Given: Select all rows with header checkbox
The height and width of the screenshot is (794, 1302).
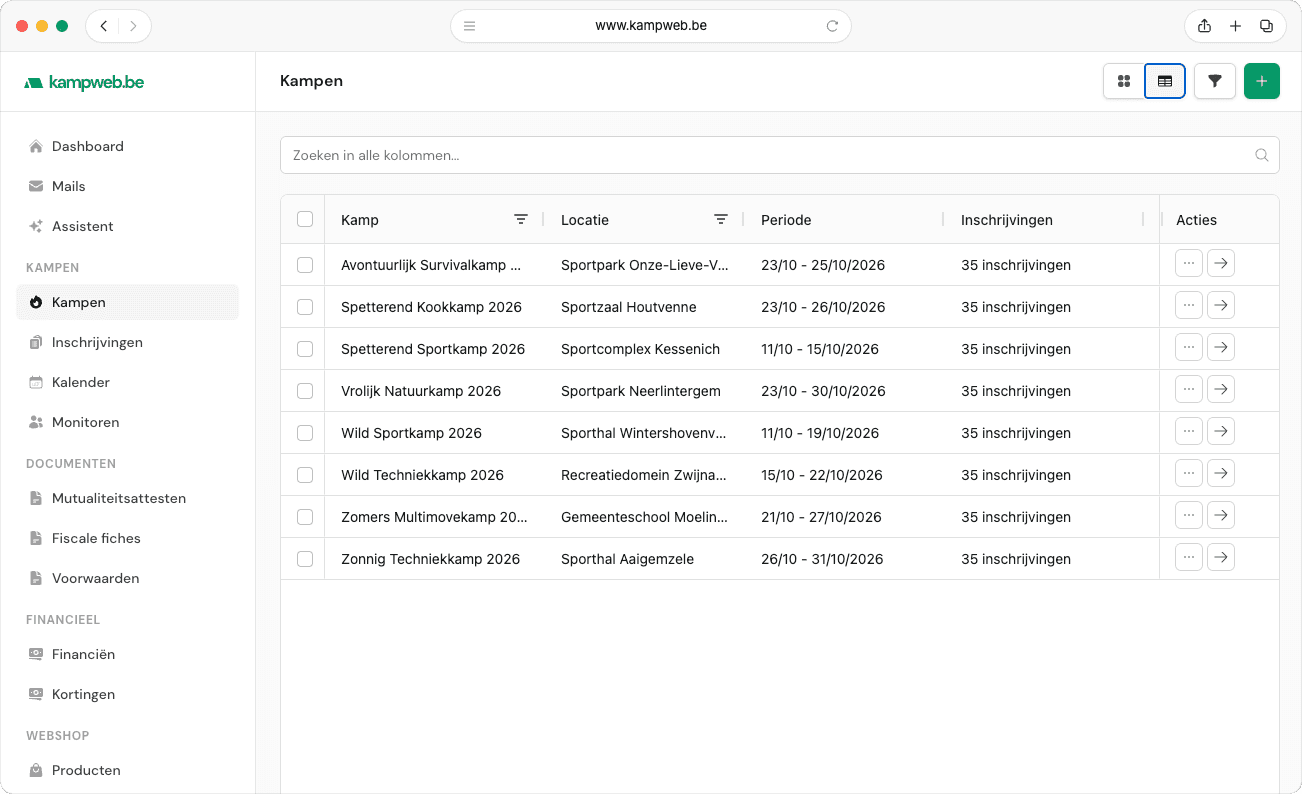Looking at the screenshot, I should (305, 219).
